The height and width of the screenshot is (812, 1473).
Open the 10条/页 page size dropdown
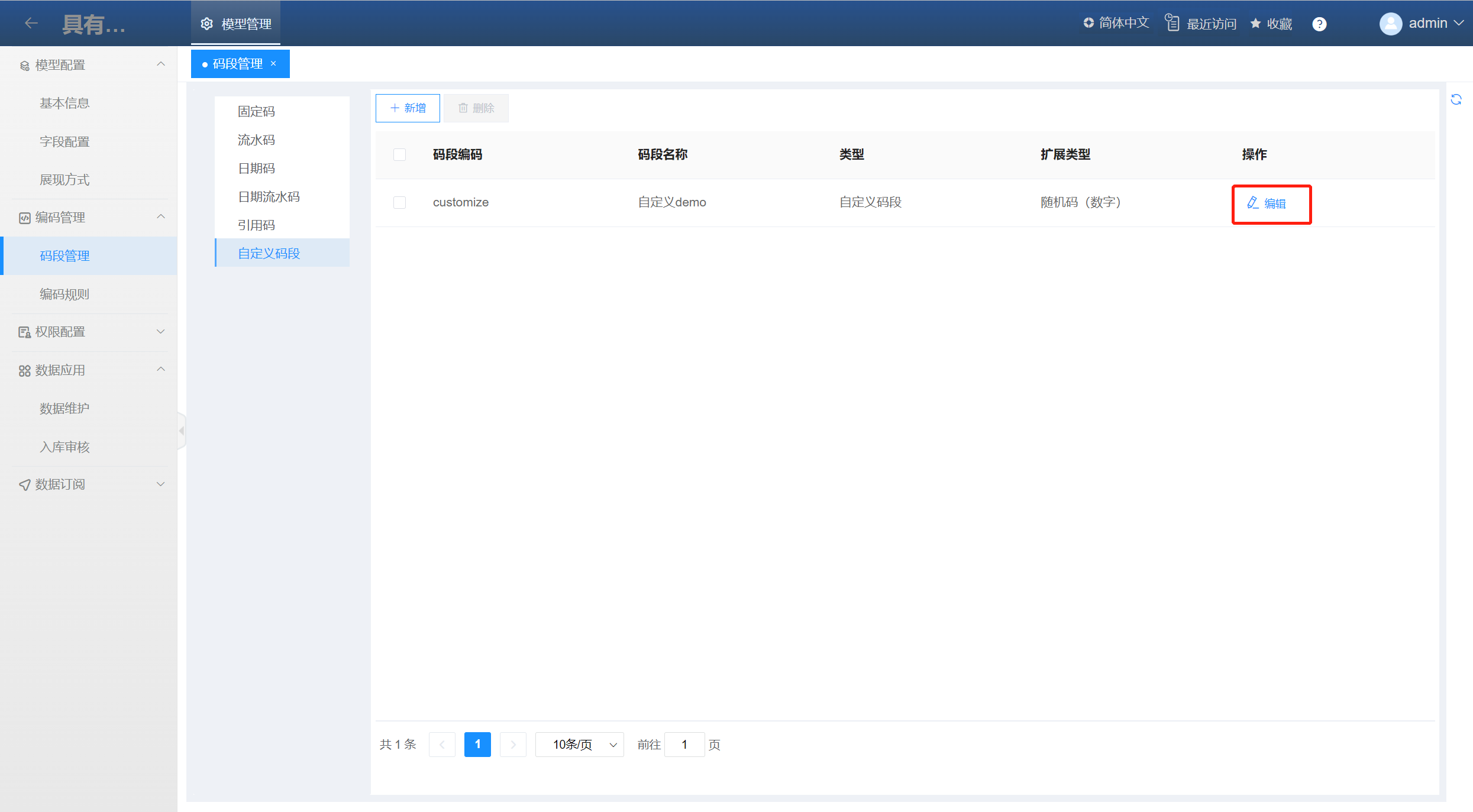579,745
